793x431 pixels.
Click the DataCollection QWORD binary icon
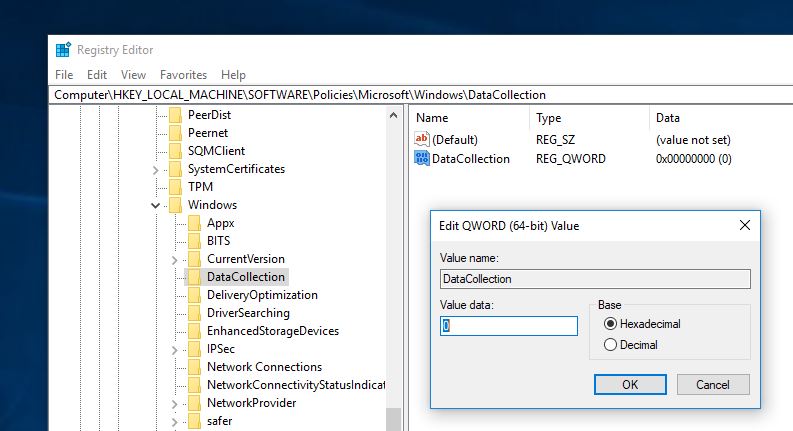422,158
